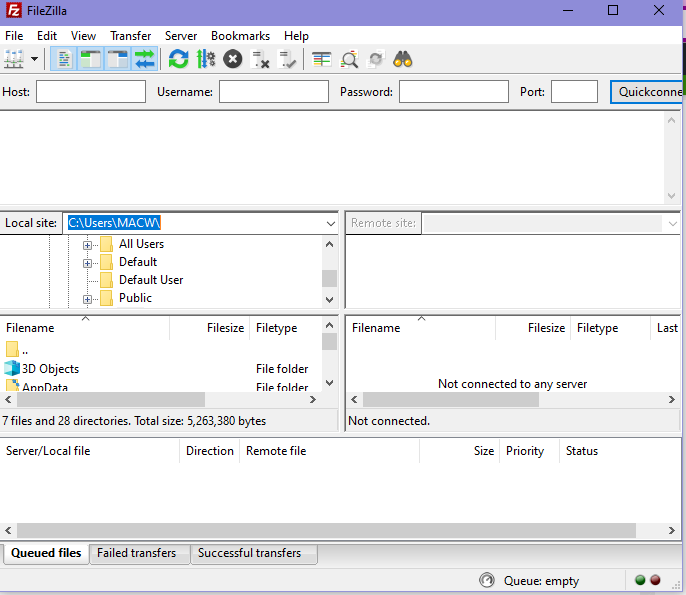Screen dimensions: 686x595
Task: Click the Status column header in queue
Action: [x=620, y=451]
